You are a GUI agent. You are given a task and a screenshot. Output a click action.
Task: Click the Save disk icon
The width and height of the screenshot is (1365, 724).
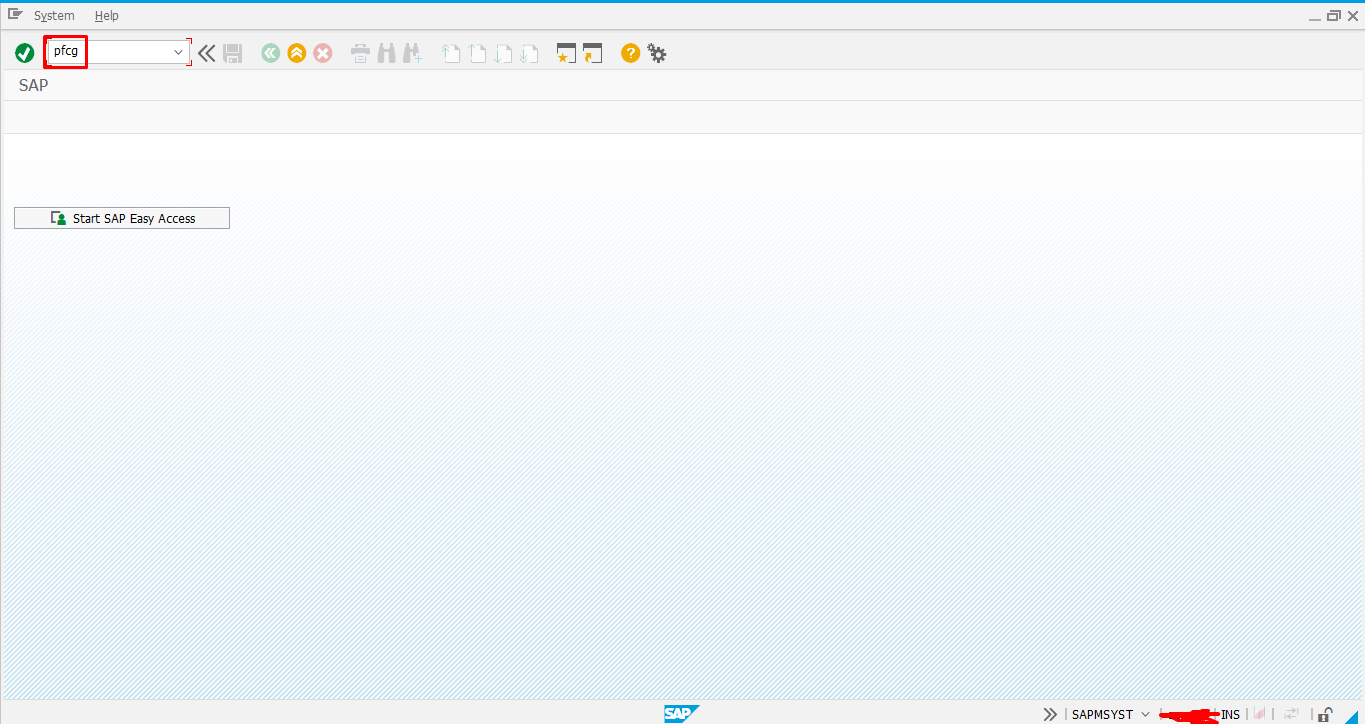[233, 53]
